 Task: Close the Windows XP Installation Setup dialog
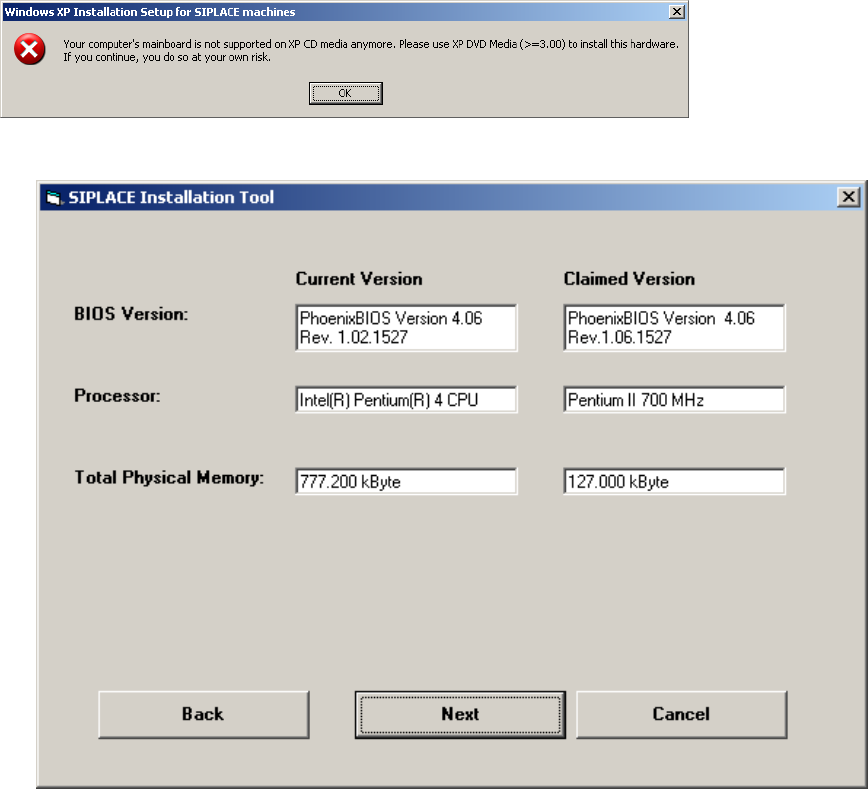[676, 12]
